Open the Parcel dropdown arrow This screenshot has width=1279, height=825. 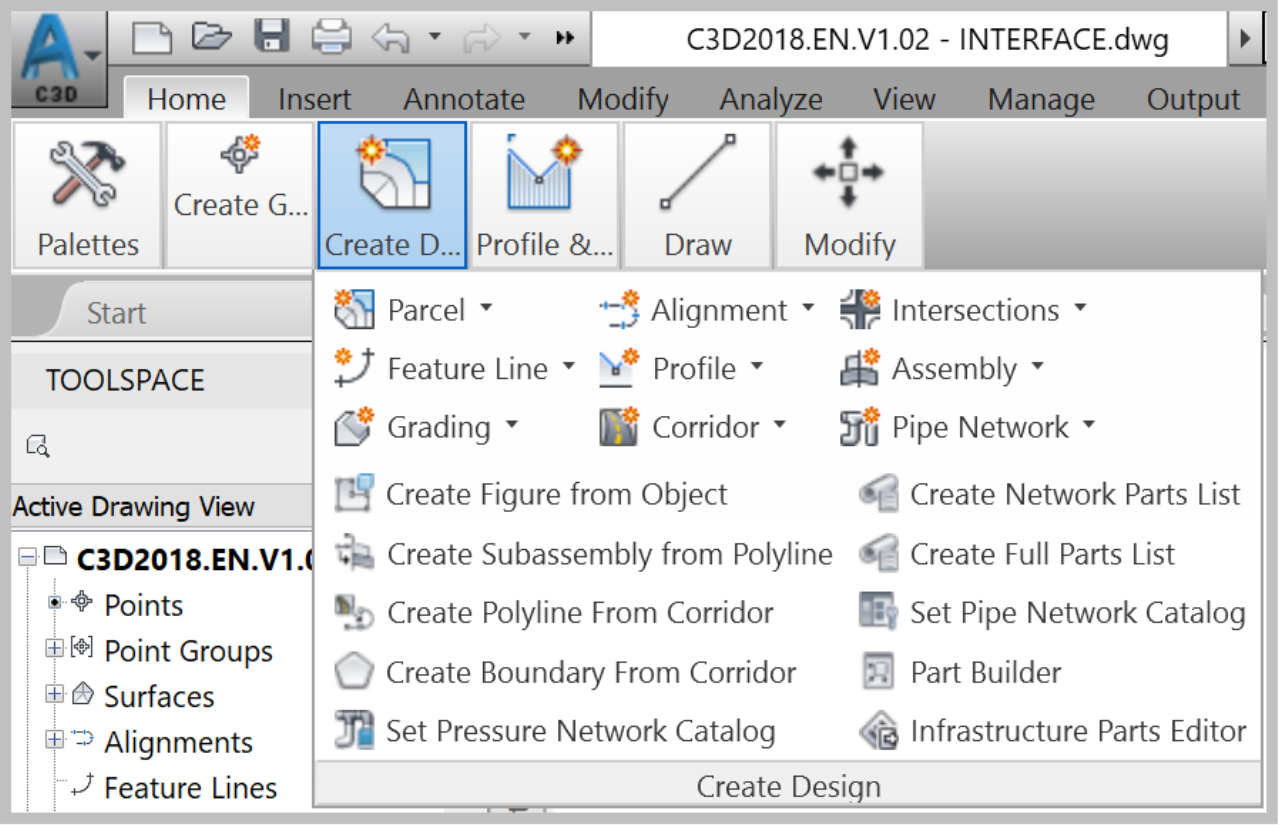(486, 309)
